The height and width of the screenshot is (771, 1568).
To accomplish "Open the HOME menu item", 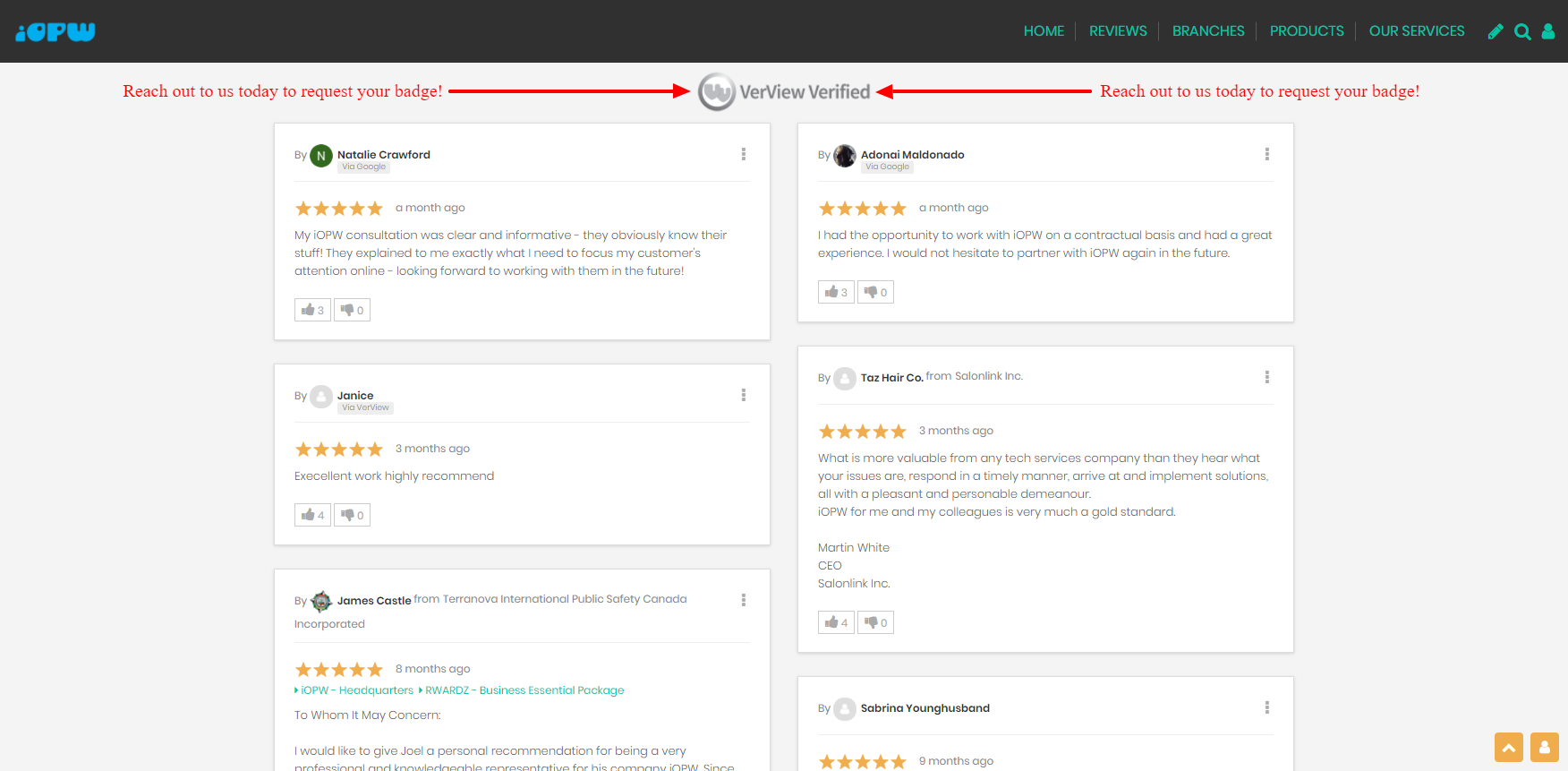I will point(1044,31).
